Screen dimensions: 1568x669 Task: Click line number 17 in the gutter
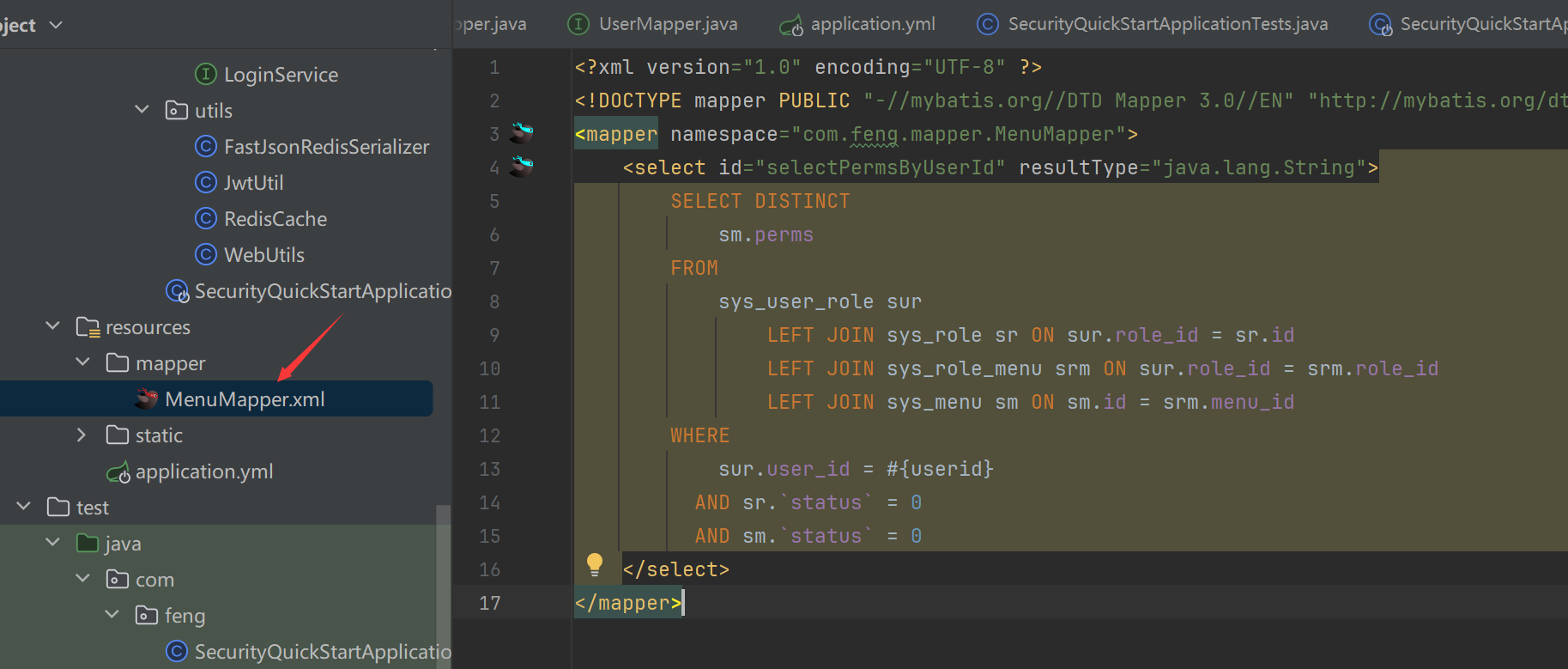(x=490, y=603)
